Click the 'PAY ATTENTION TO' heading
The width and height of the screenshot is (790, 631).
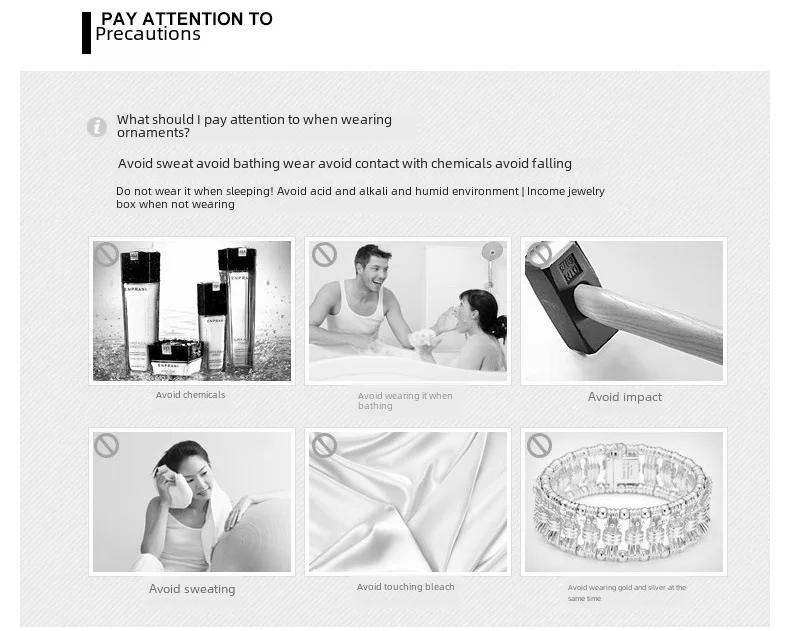187,19
